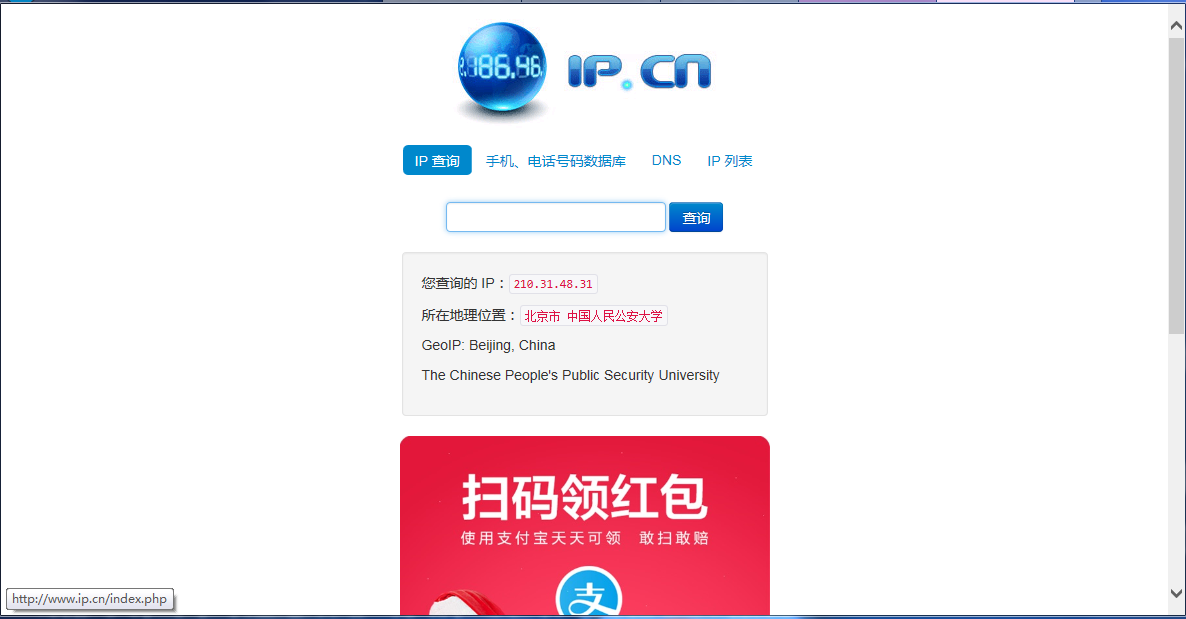The height and width of the screenshot is (619, 1186).
Task: Select the IP 查询 tab
Action: point(437,160)
